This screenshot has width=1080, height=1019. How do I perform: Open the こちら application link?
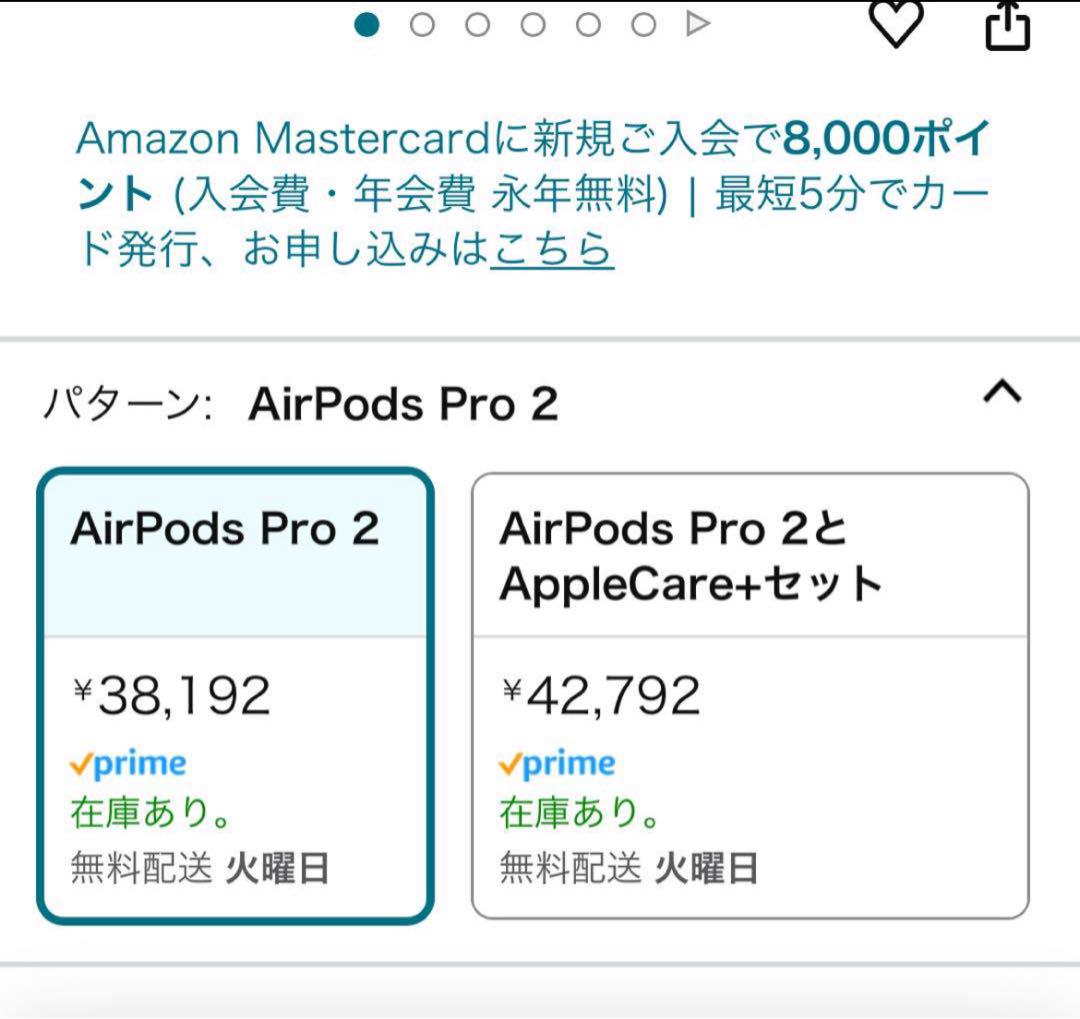coord(552,248)
